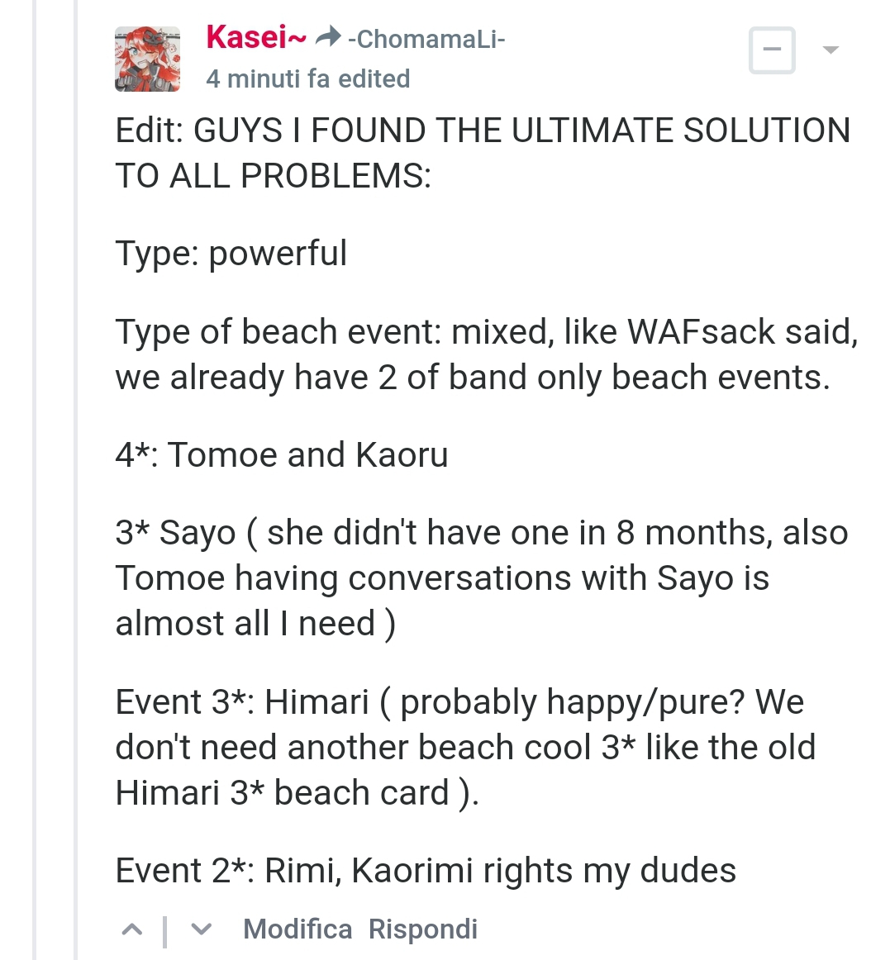Downvote the comment with the down arrow
Viewport: 890px width, 960px height.
tap(200, 928)
